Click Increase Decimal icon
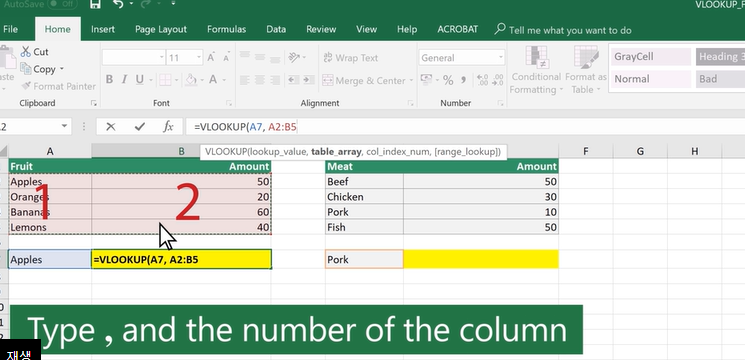 (x=482, y=80)
